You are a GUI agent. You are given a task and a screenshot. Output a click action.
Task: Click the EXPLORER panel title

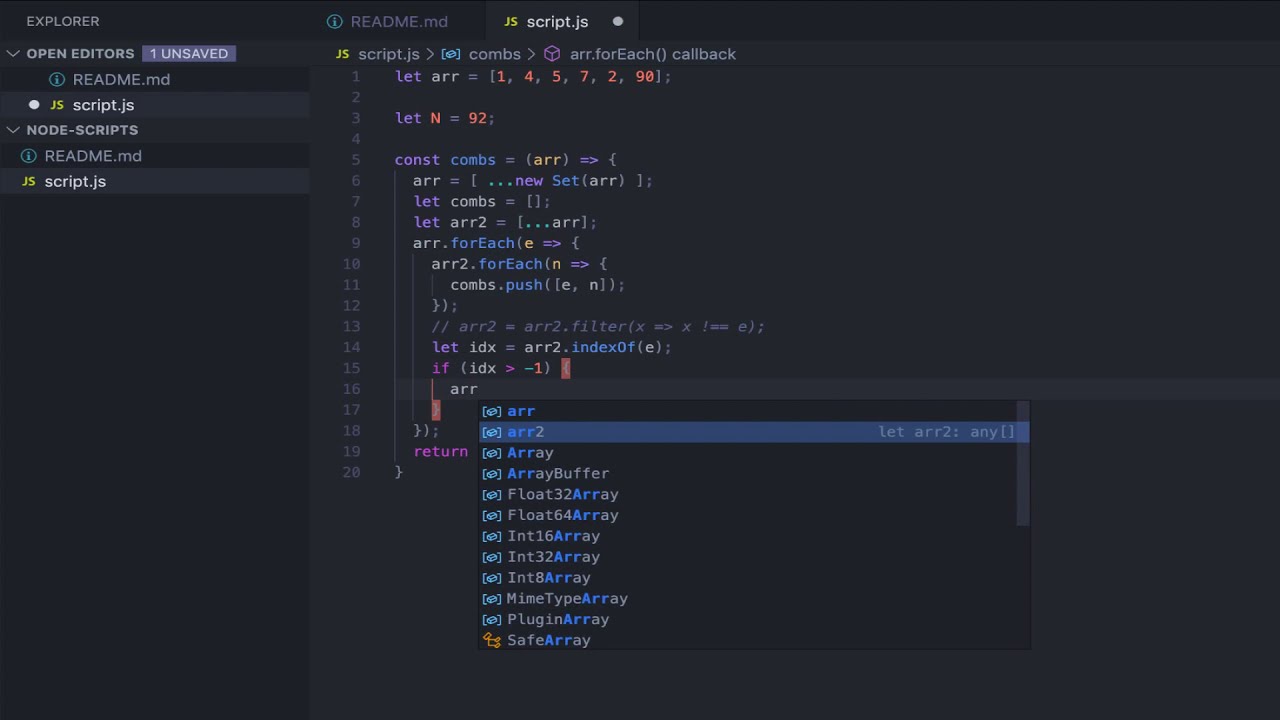63,21
